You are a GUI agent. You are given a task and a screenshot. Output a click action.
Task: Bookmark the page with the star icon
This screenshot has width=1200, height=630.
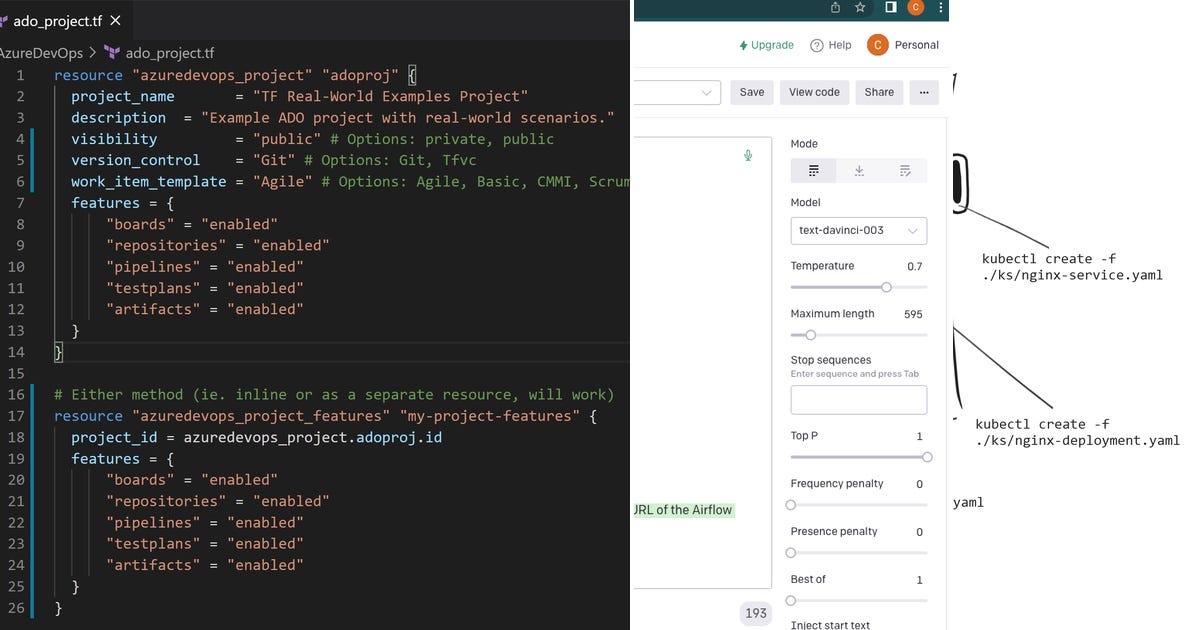click(x=860, y=8)
